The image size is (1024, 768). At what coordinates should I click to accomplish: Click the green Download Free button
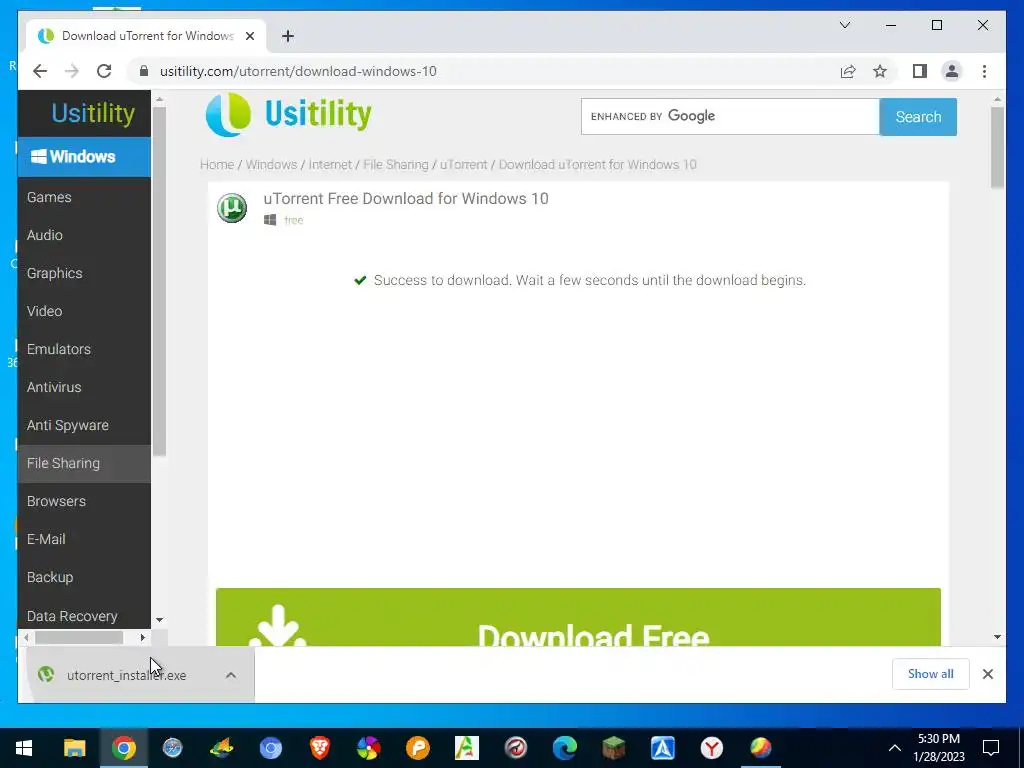pyautogui.click(x=578, y=617)
